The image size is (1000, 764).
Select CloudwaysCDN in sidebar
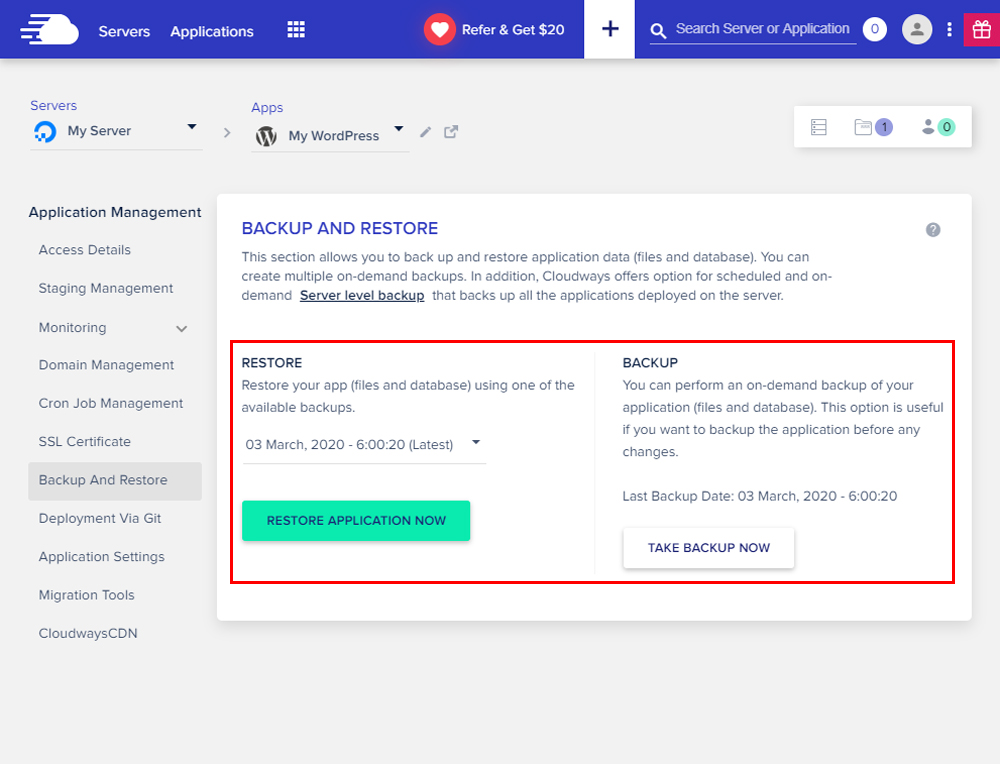[x=88, y=633]
